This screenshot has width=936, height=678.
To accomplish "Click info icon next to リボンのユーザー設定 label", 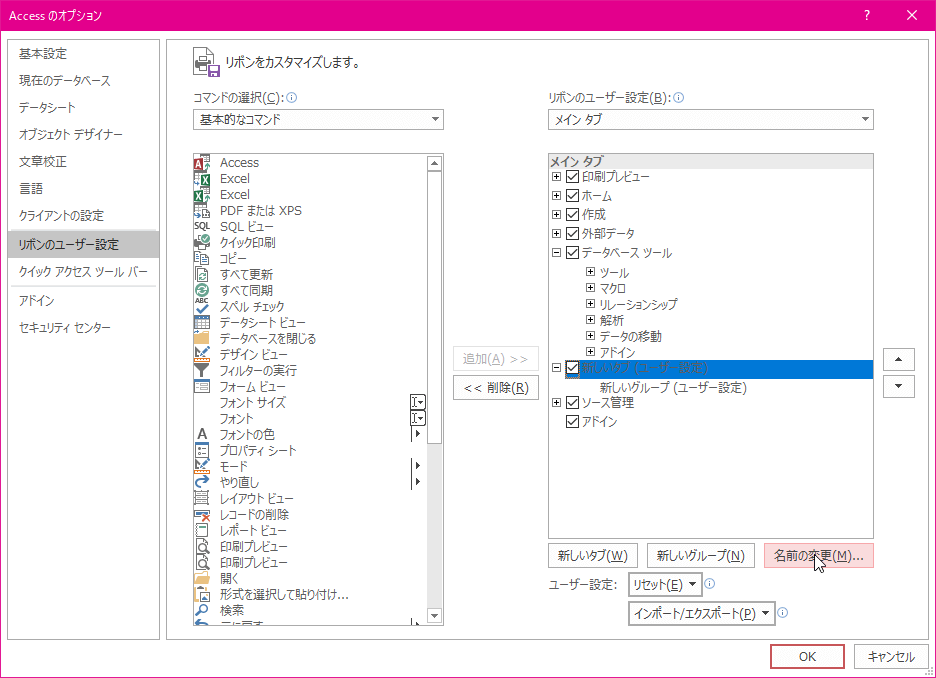I will point(679,97).
